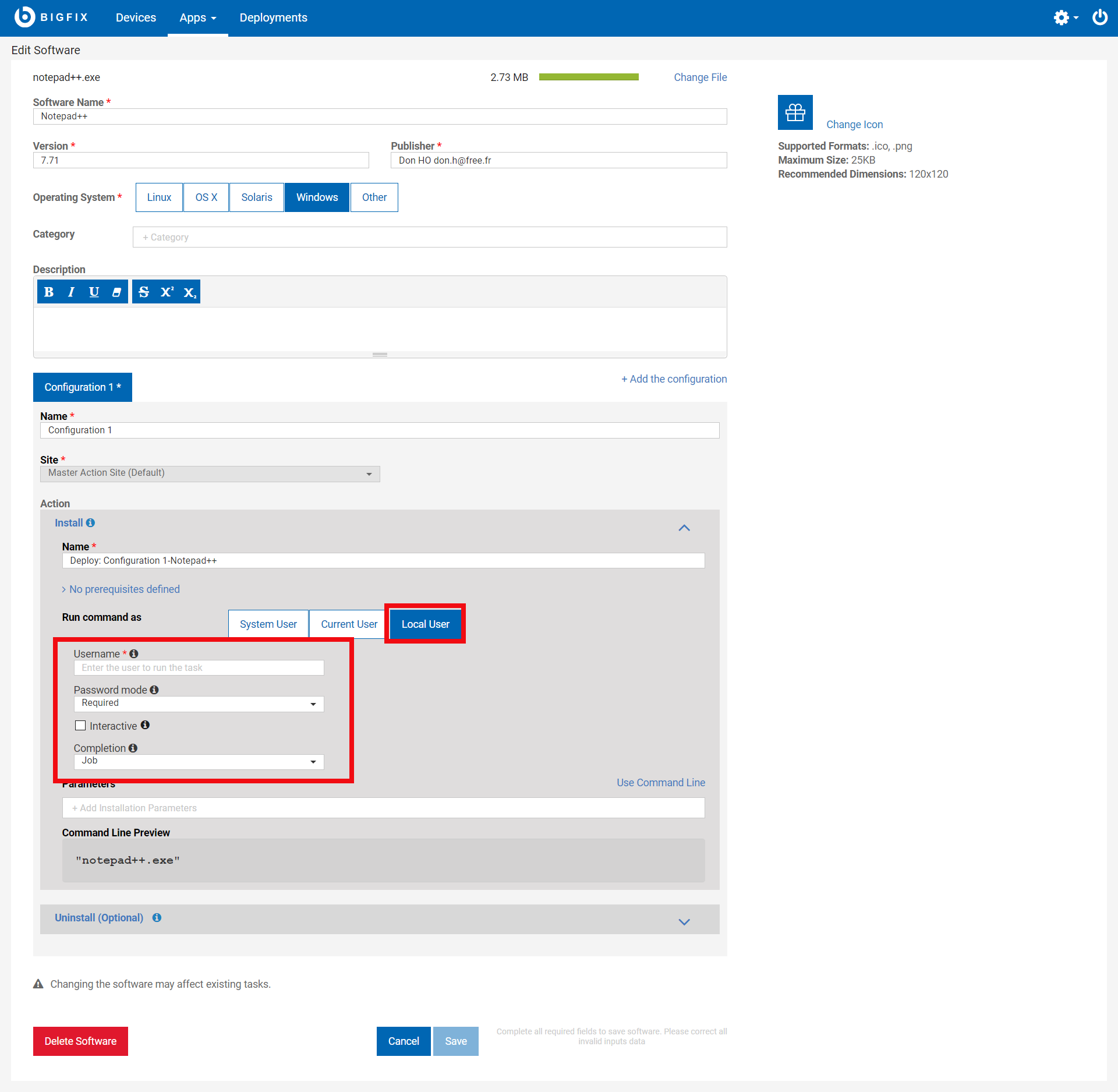Switch Run command as to System User

pos(268,624)
